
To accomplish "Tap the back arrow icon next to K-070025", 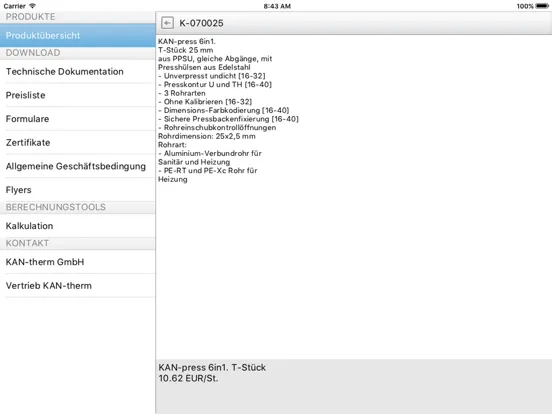I will click(167, 23).
